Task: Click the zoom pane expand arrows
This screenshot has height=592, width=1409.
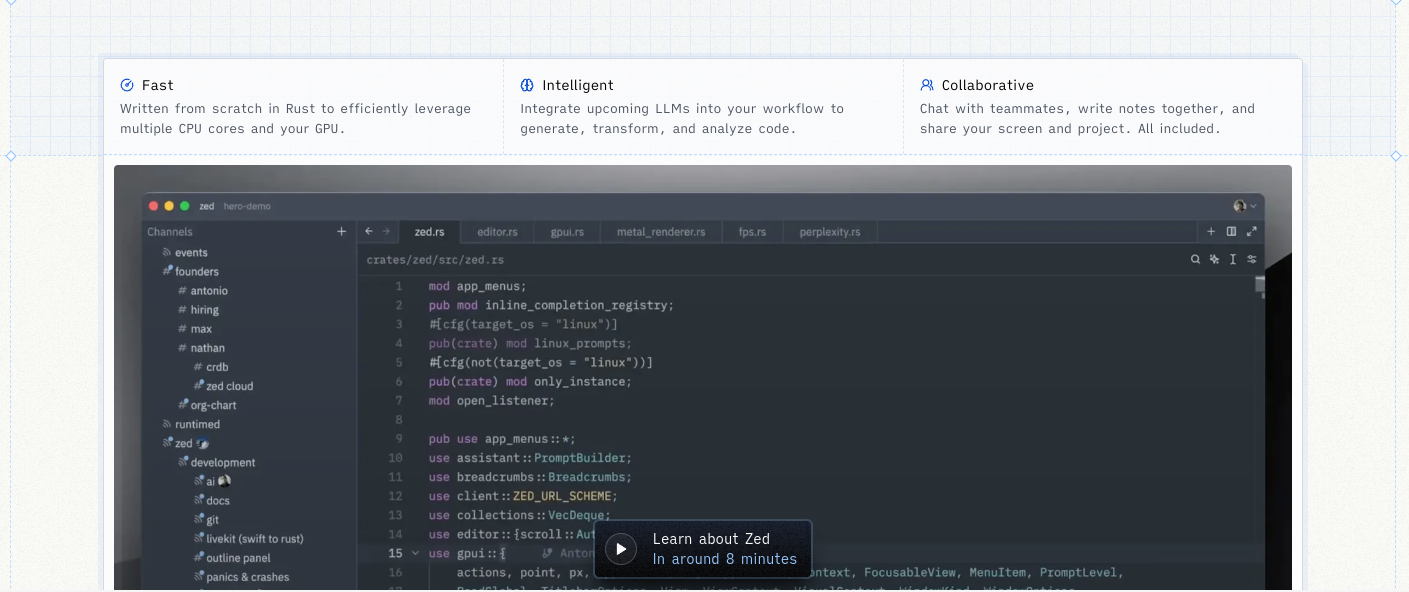Action: (x=1251, y=232)
